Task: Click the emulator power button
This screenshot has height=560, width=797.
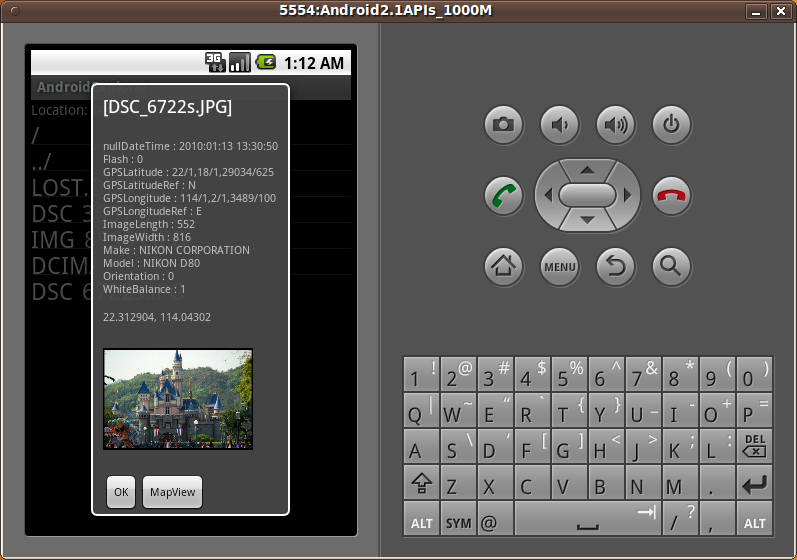Action: pyautogui.click(x=671, y=125)
